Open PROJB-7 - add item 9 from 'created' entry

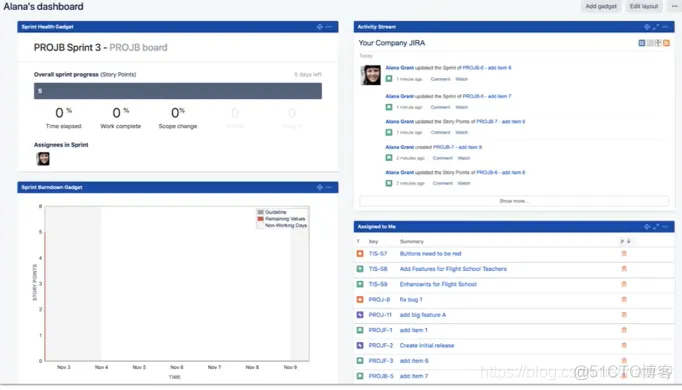457,147
